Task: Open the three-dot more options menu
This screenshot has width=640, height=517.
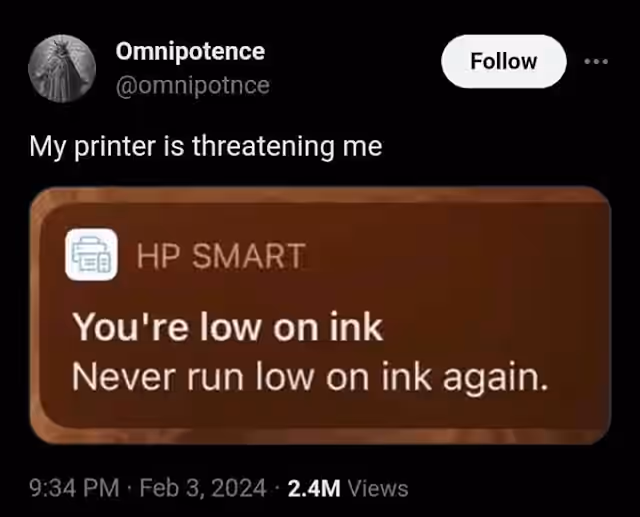Action: tap(596, 62)
